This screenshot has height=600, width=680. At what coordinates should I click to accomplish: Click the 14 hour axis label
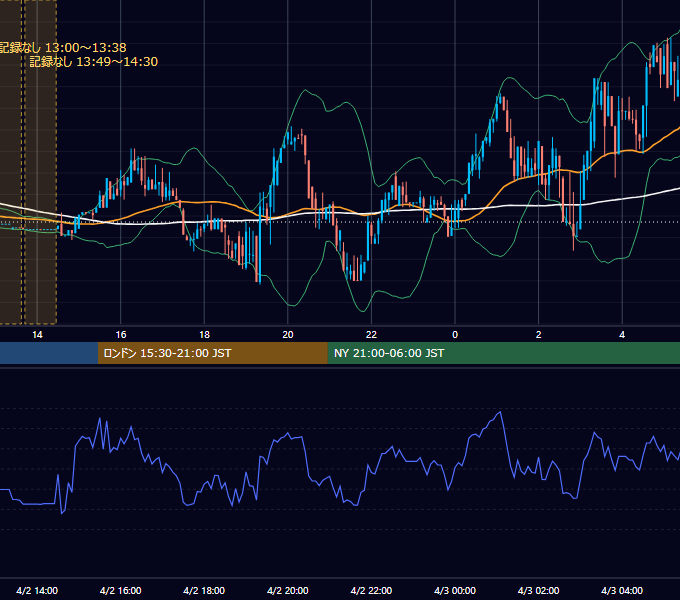coord(37,335)
